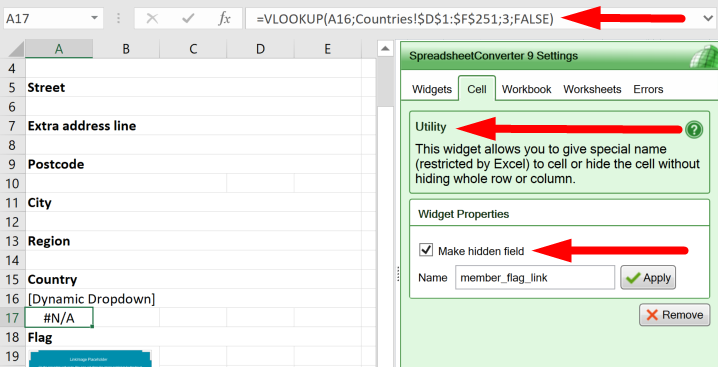Viewport: 718px width, 367px height.
Task: Click the vertical scrollbar up arrow
Action: (385, 48)
